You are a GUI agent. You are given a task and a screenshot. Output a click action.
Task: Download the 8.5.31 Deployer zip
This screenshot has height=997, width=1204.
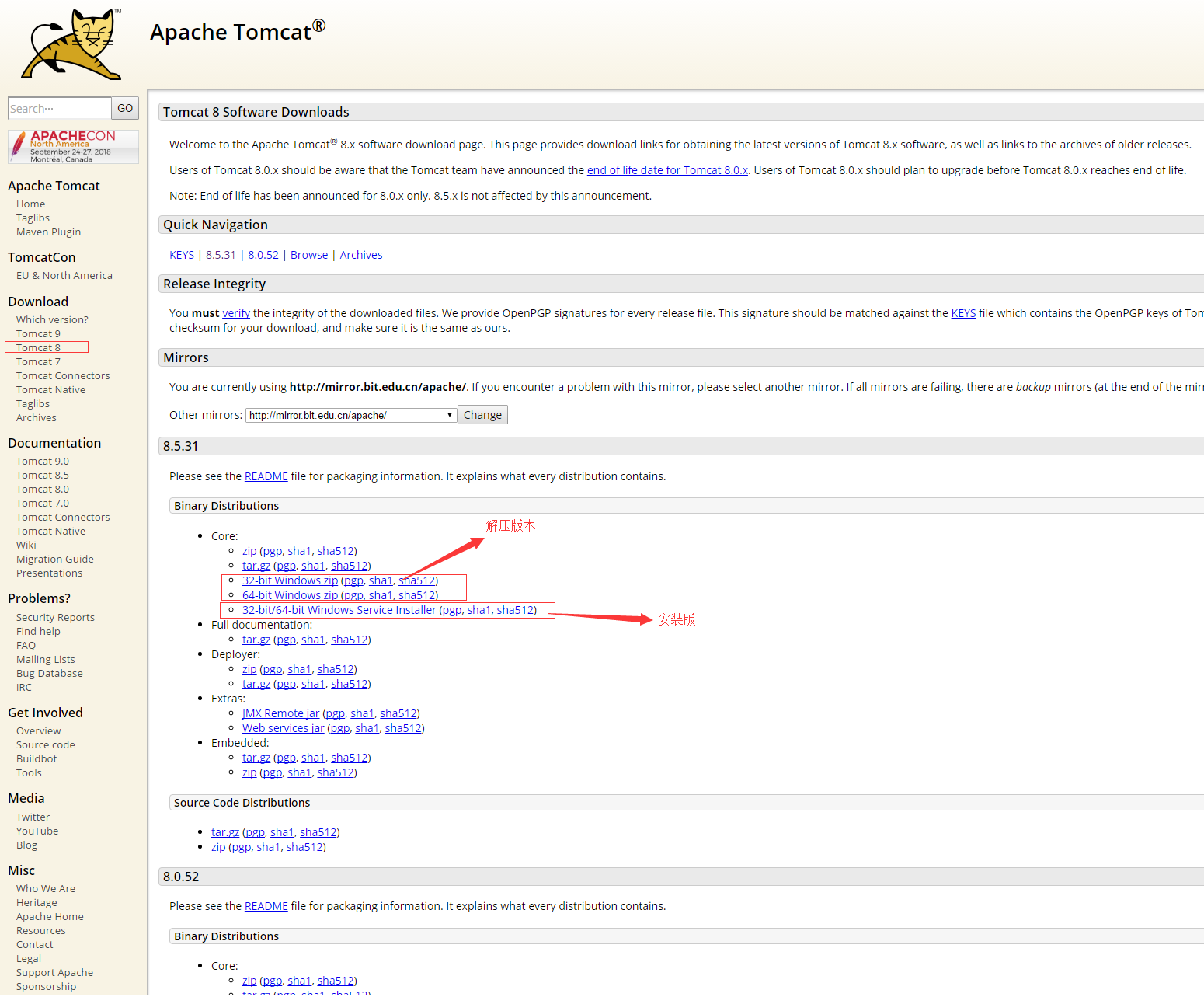249,669
